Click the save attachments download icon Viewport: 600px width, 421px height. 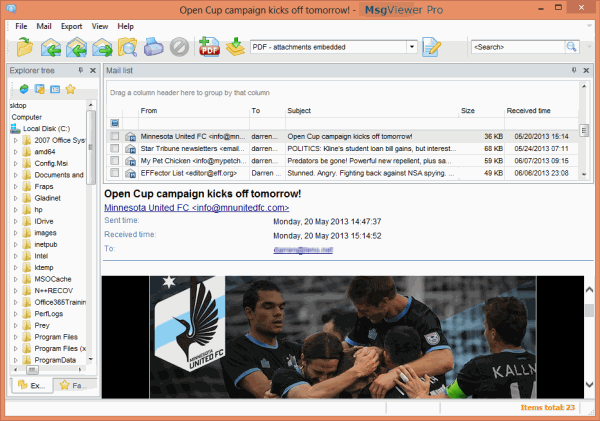click(235, 47)
